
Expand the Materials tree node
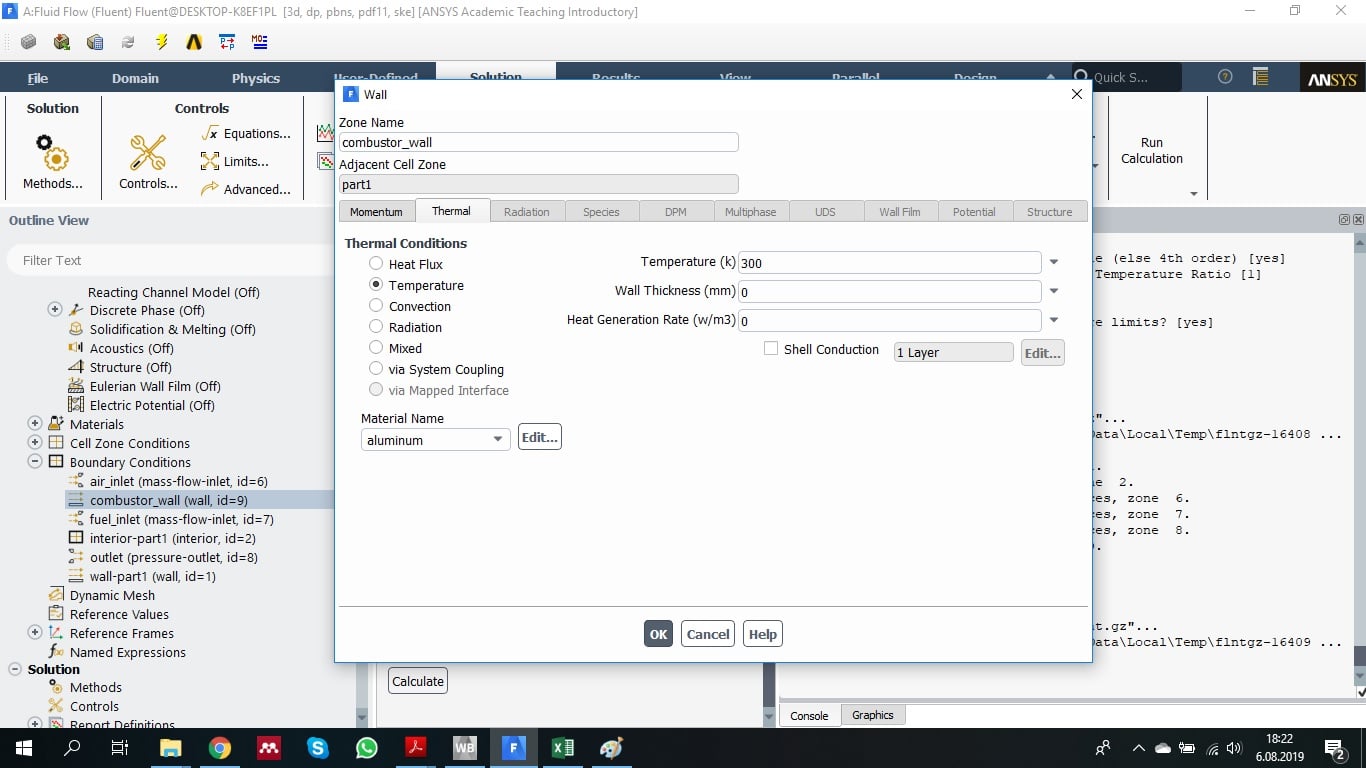35,424
